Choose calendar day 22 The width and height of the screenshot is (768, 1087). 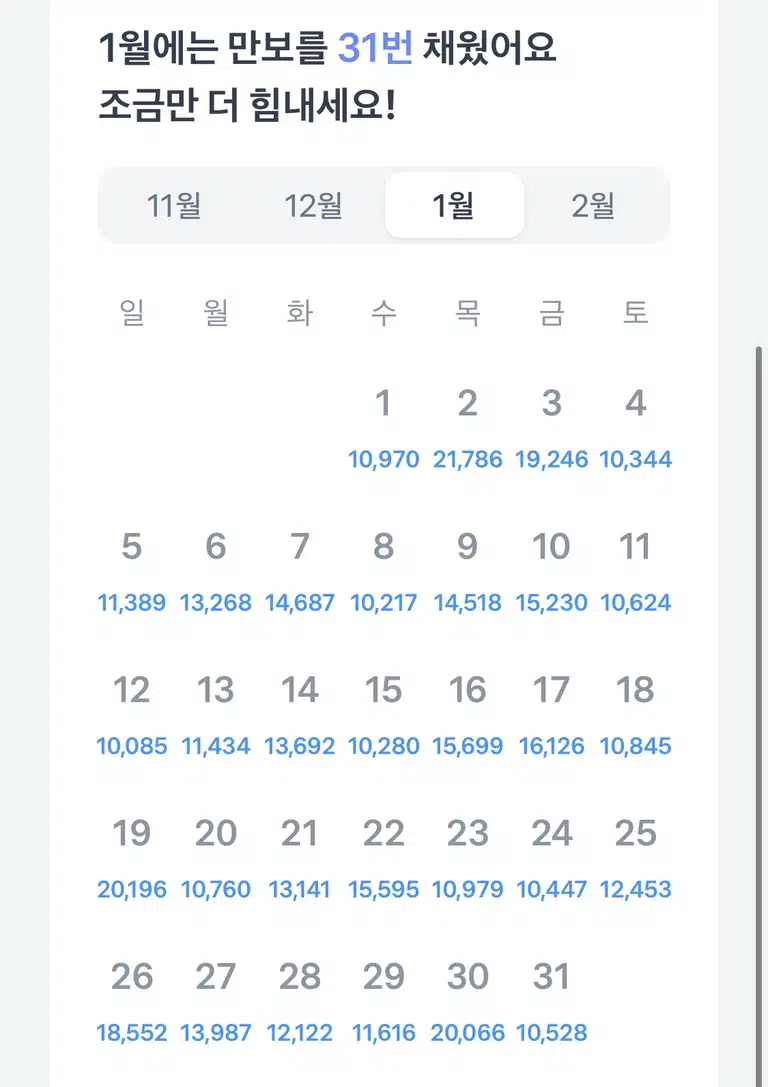pos(383,859)
